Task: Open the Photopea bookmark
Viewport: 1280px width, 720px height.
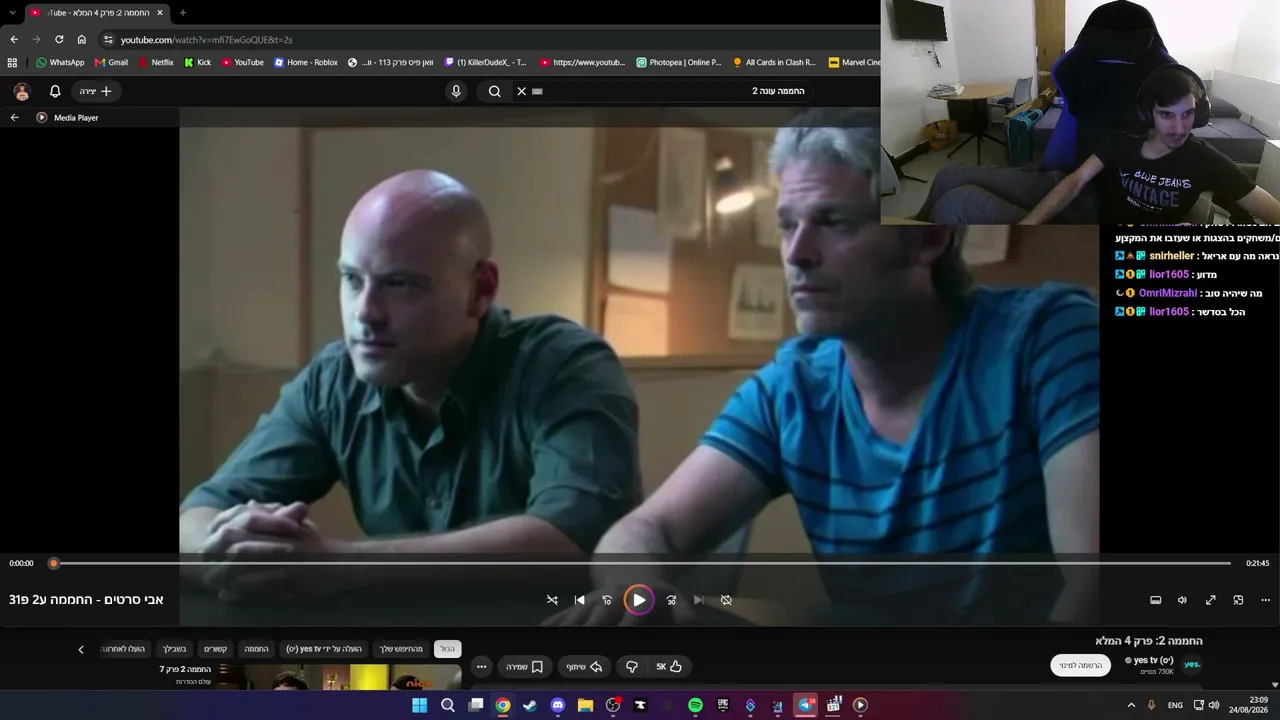Action: pos(678,62)
